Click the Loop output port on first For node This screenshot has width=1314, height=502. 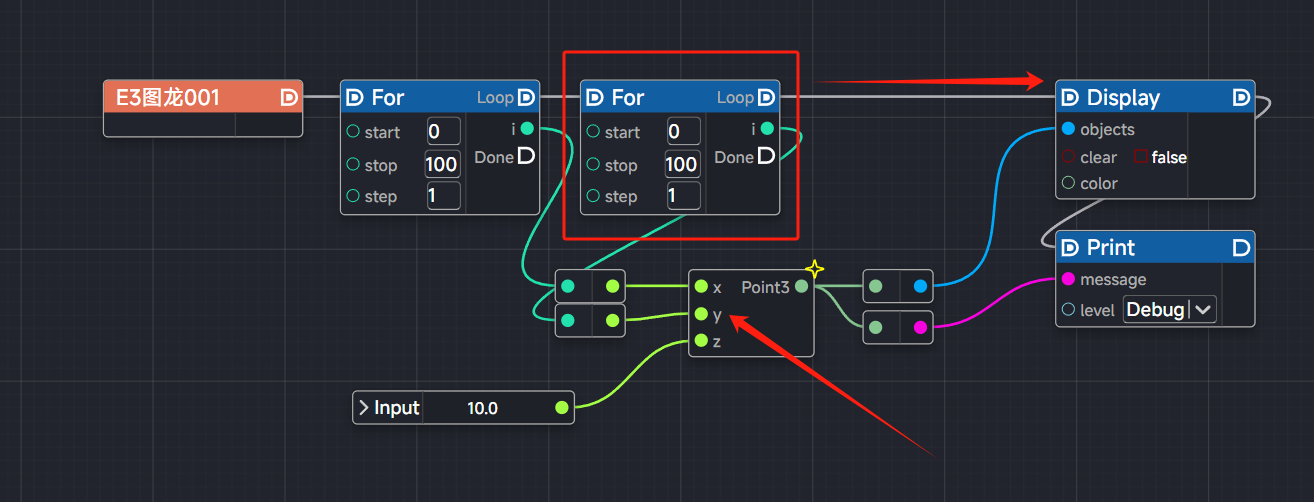tap(526, 97)
